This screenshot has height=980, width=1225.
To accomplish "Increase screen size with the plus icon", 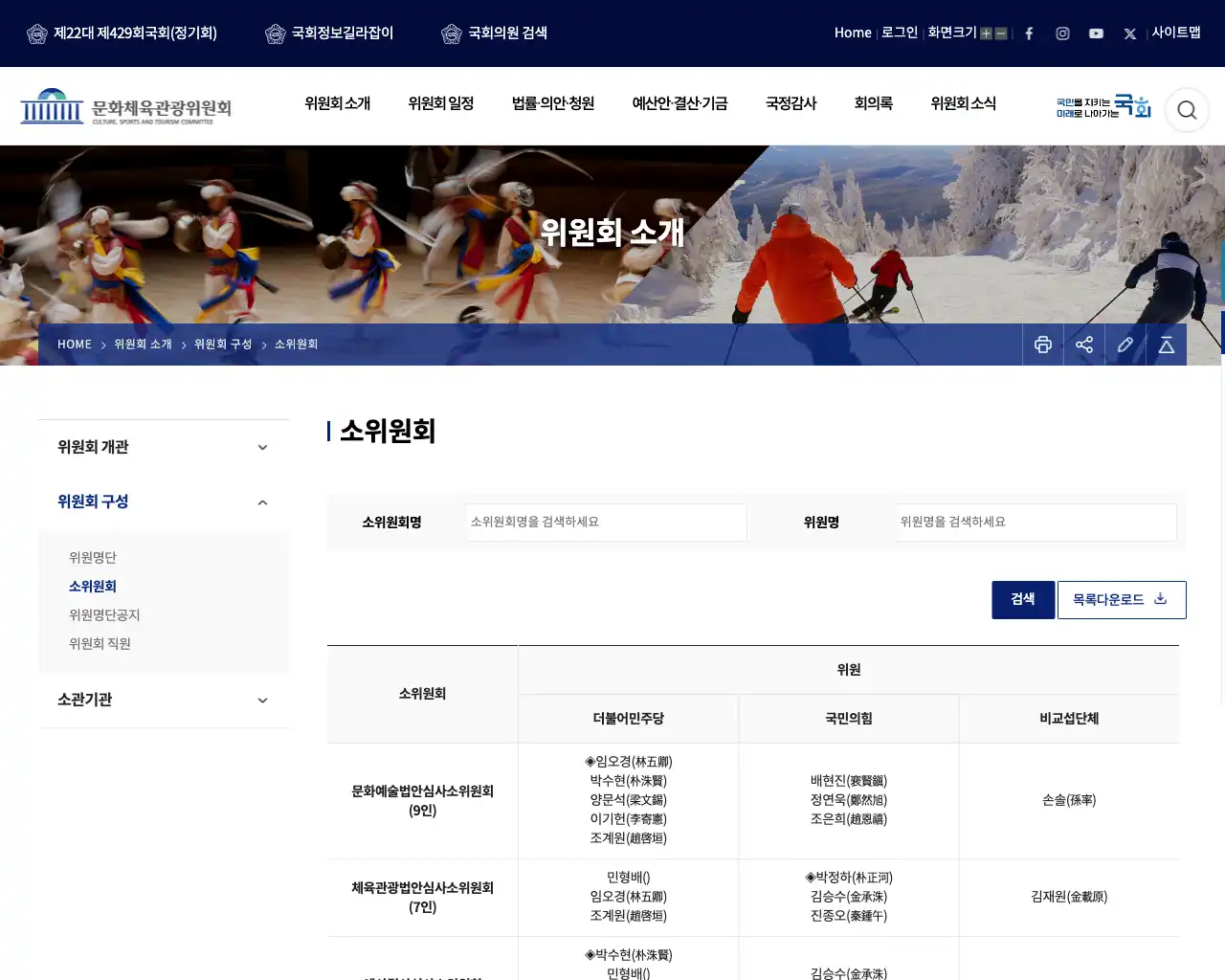I will (986, 33).
